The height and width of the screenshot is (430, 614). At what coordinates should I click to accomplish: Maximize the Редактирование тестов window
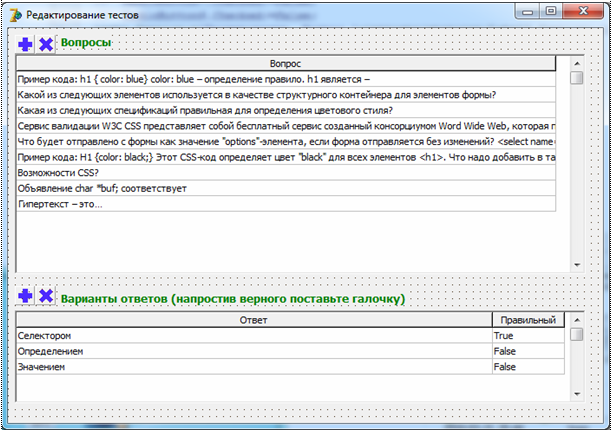(x=550, y=14)
